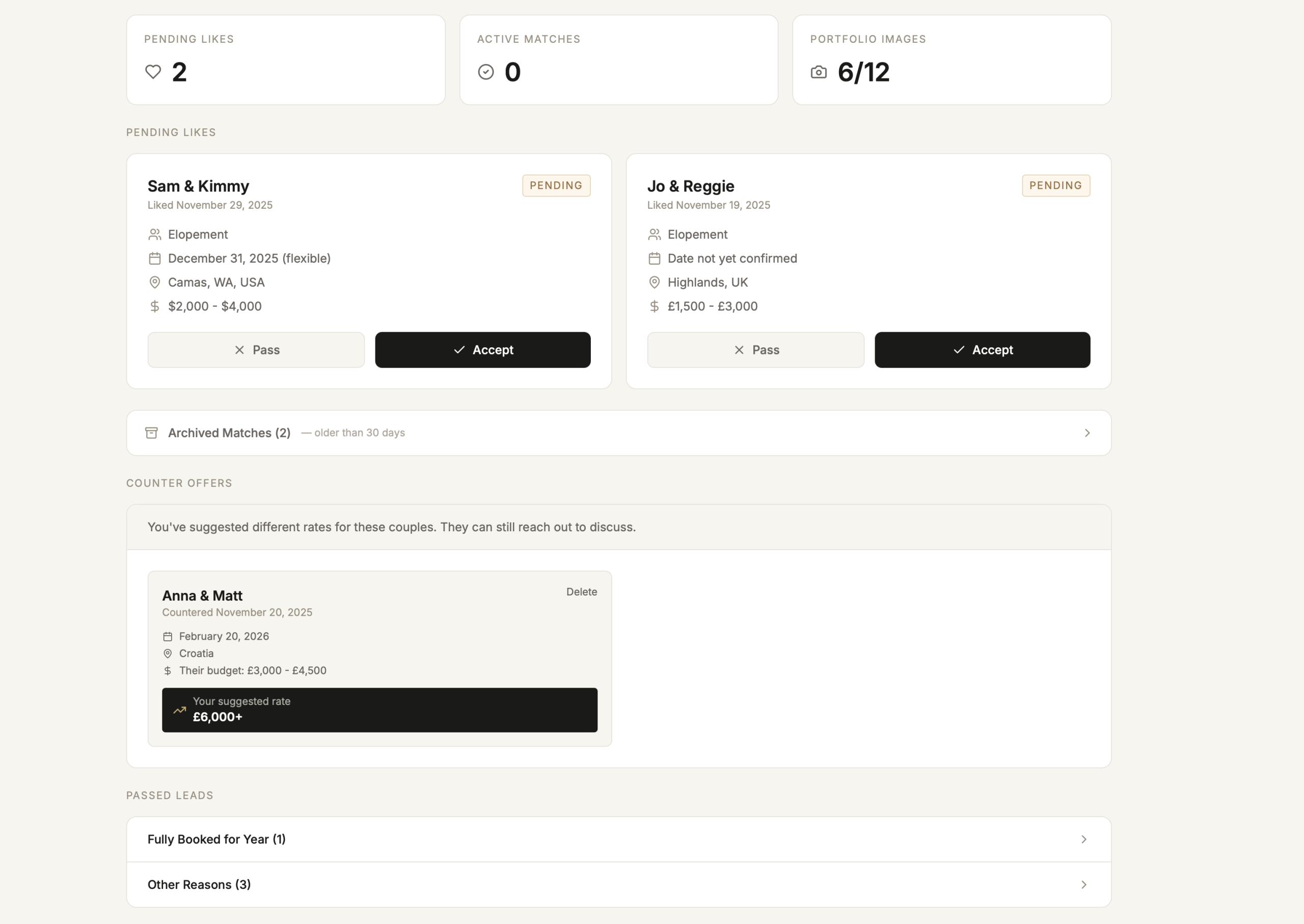Click the archive box icon beside Archived Matches
Image resolution: width=1304 pixels, height=924 pixels.
pos(151,432)
